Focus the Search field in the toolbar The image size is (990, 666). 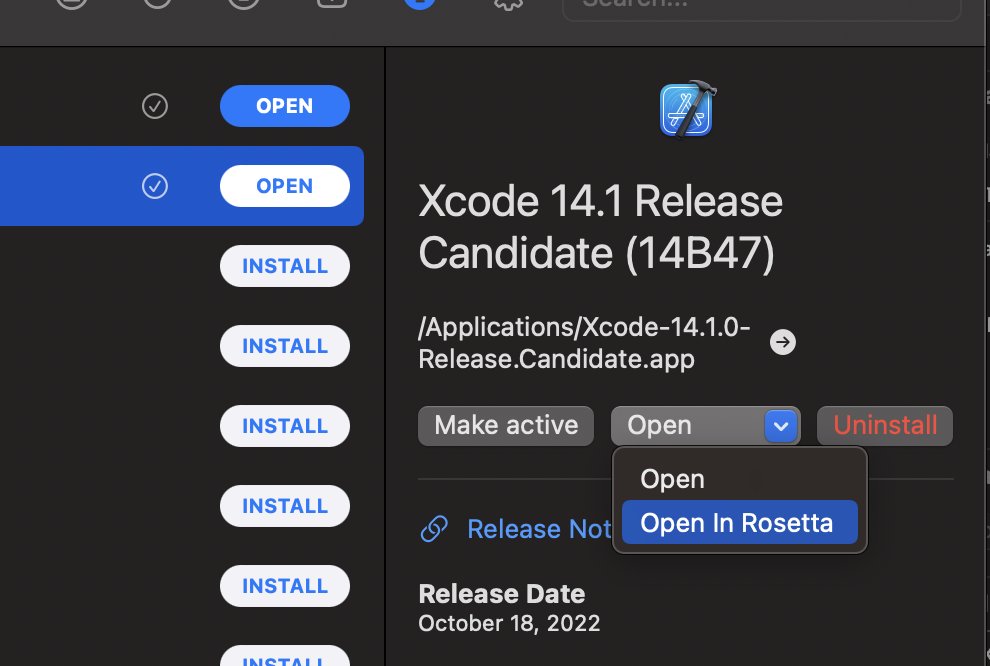click(761, 8)
